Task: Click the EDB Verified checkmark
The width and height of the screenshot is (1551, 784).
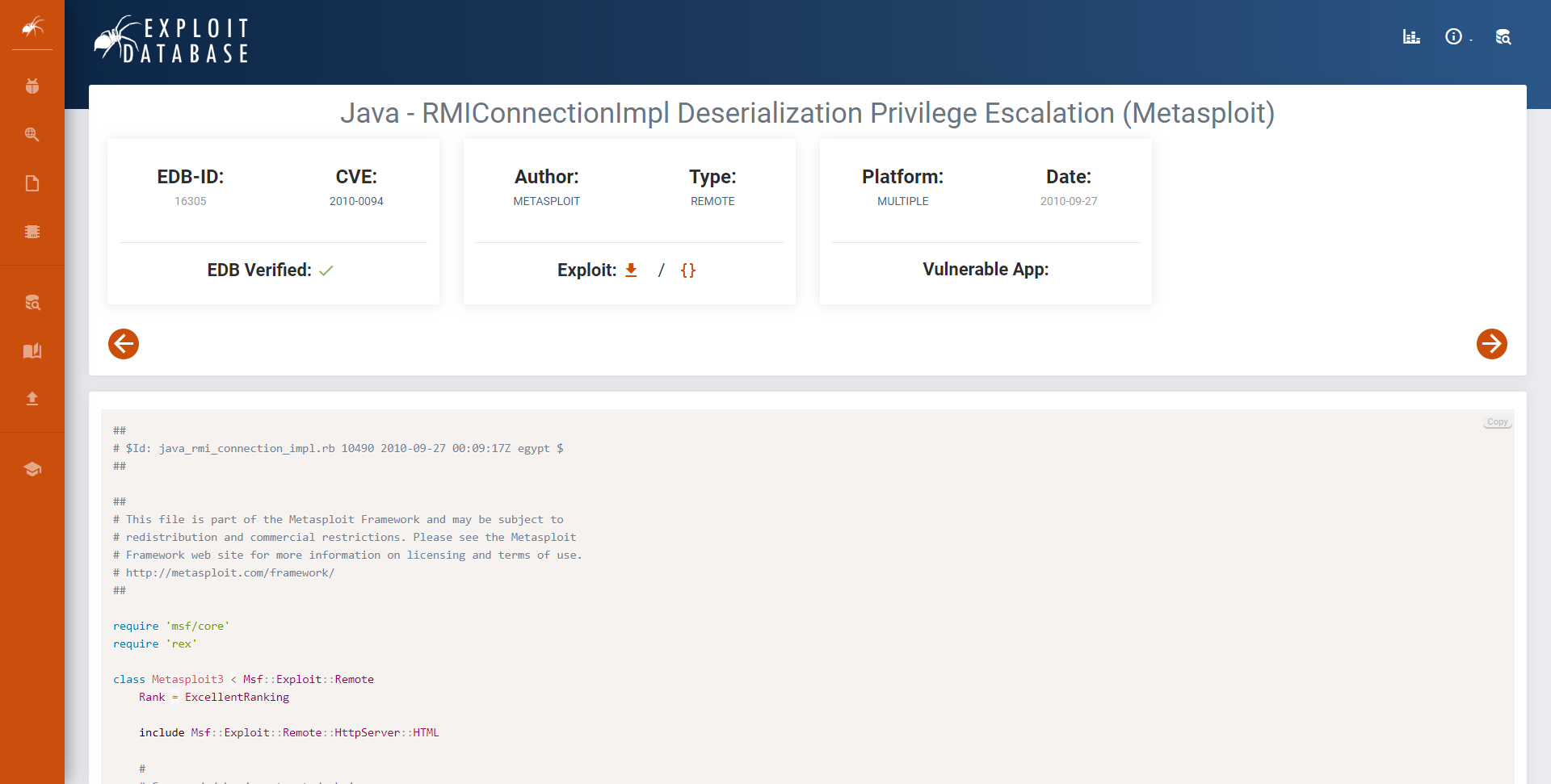Action: pos(326,270)
